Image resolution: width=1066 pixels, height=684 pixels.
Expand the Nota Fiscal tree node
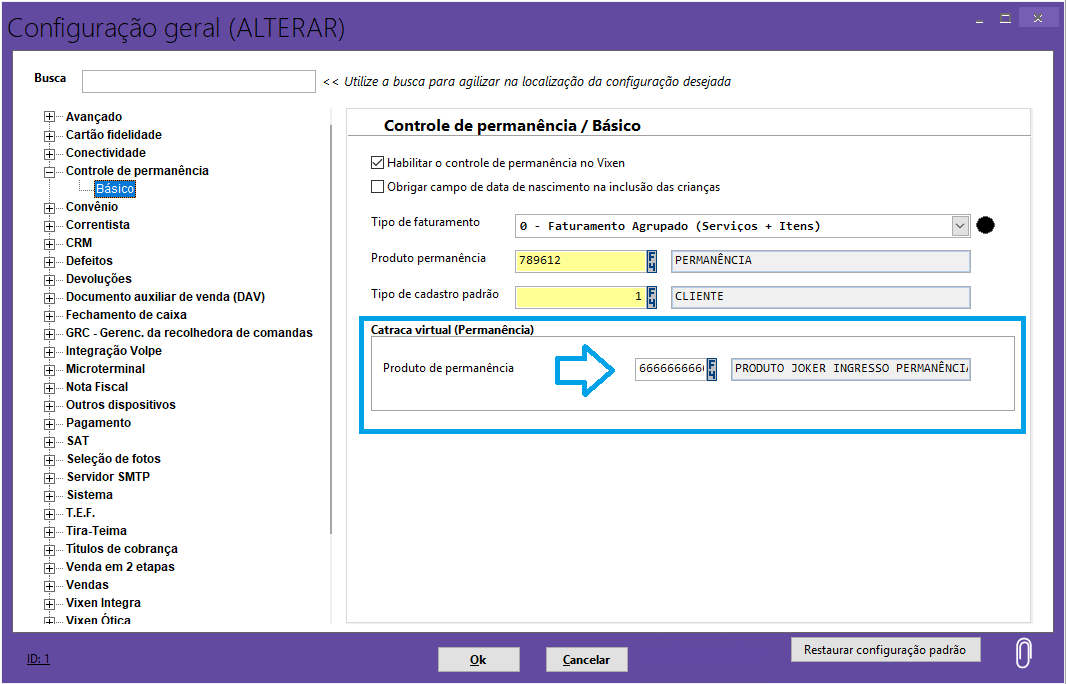(49, 387)
